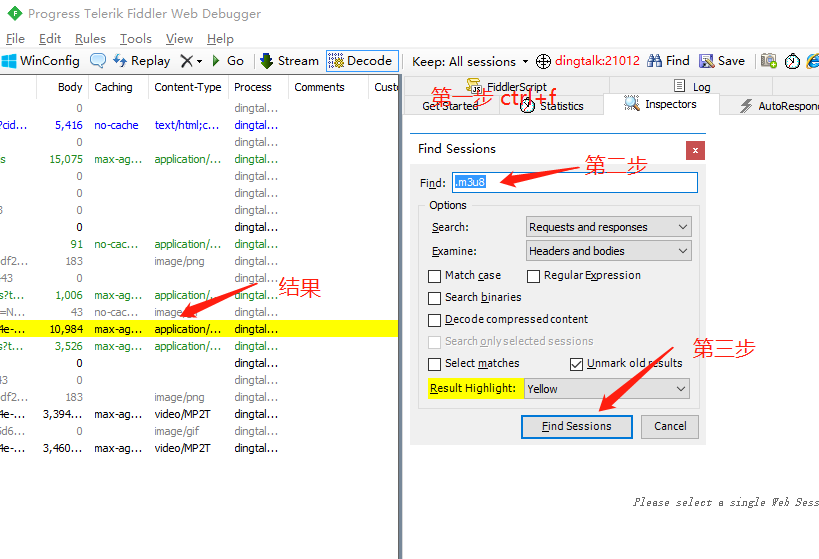
Task: Select the image/gif session row
Action: click(198, 431)
